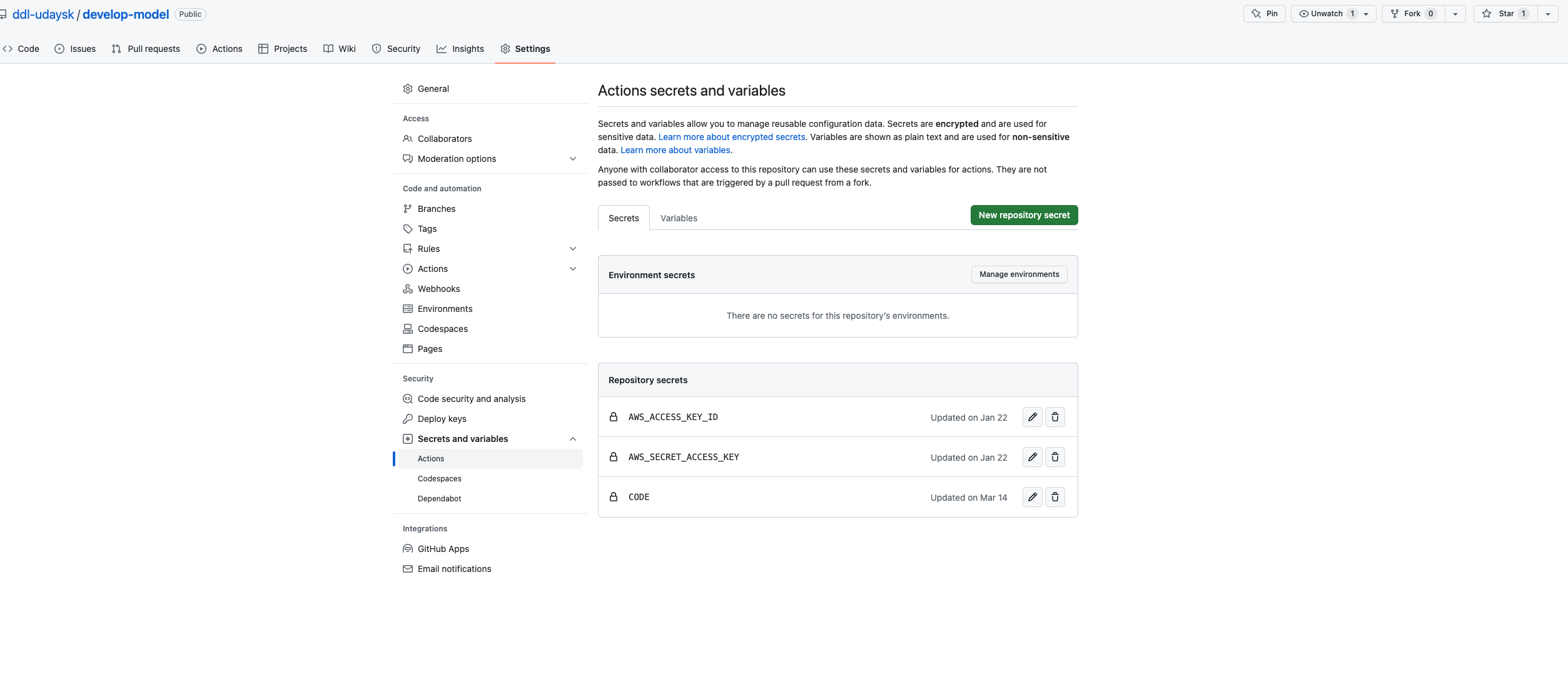Delete the CODE secret with trash icon

point(1055,497)
